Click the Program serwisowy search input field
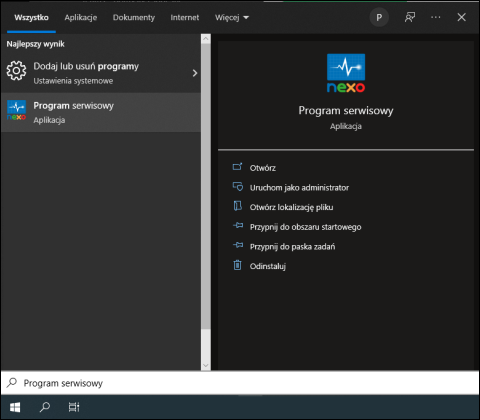480x420 pixels. tap(240, 383)
